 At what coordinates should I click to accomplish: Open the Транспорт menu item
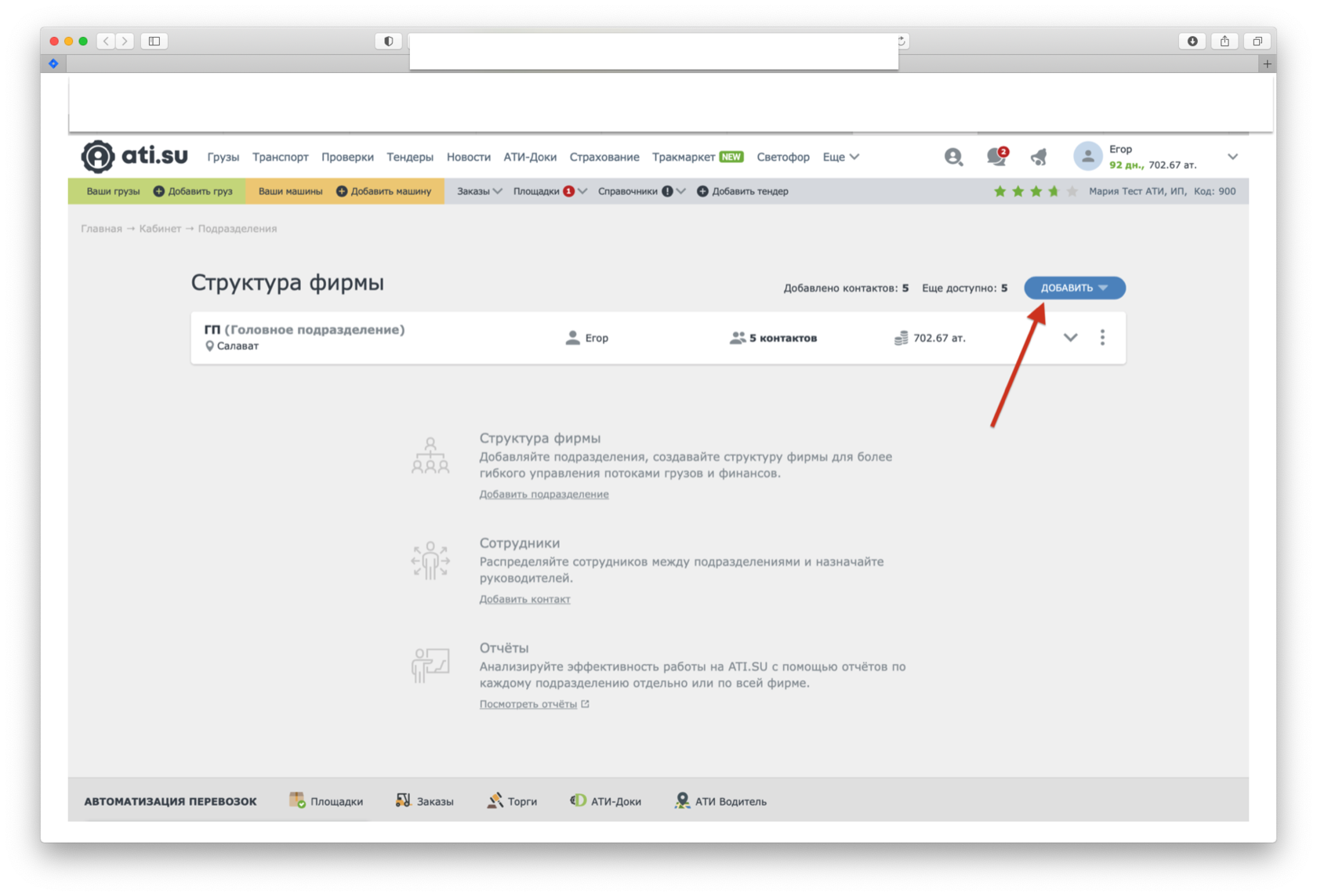(x=281, y=157)
